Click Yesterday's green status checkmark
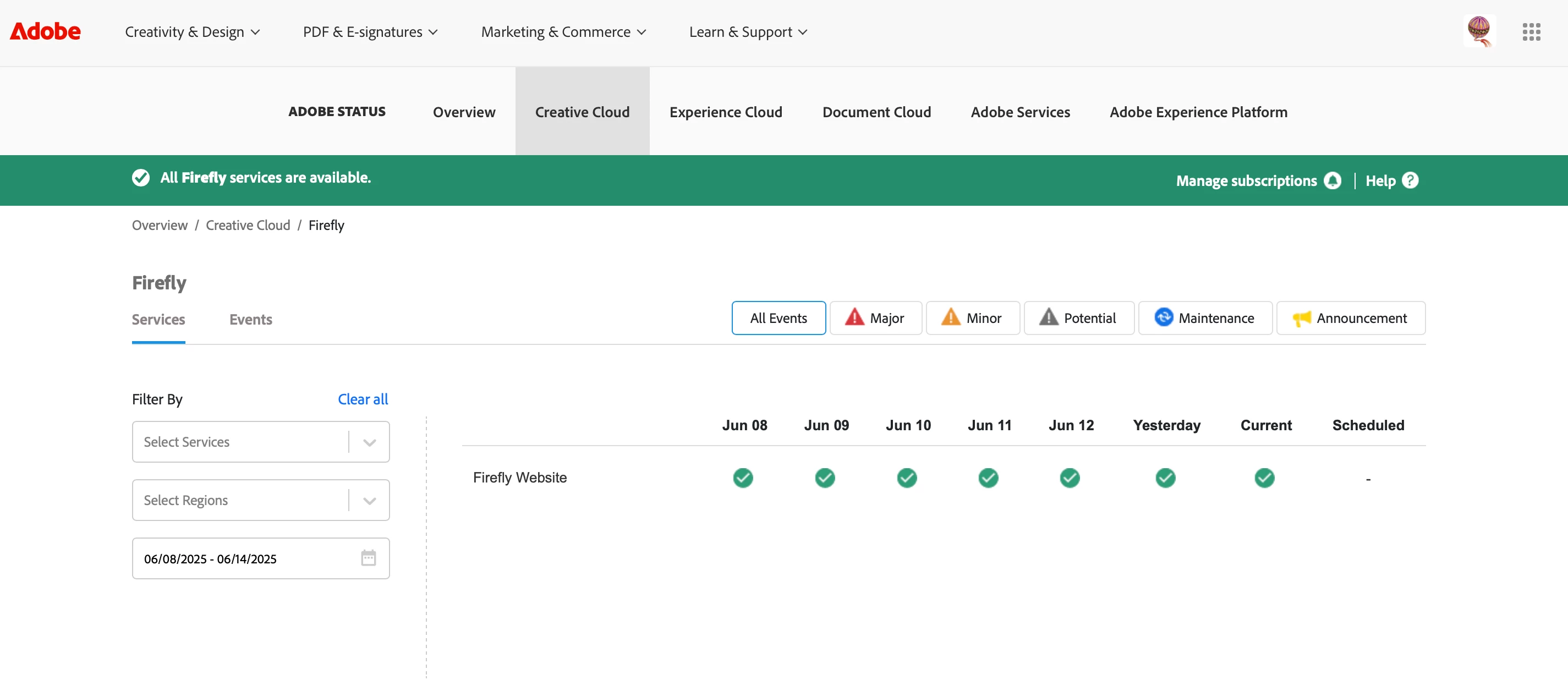The height and width of the screenshot is (680, 1568). click(1165, 478)
